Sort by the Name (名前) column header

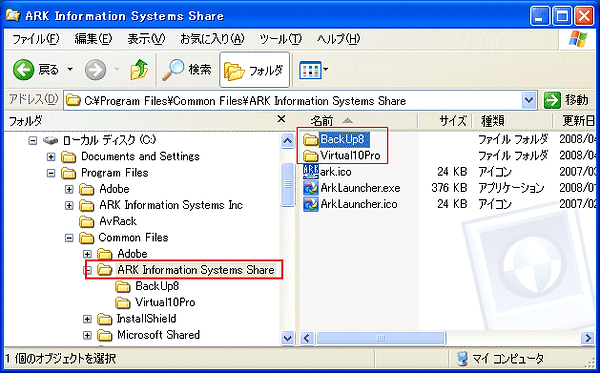coord(357,121)
